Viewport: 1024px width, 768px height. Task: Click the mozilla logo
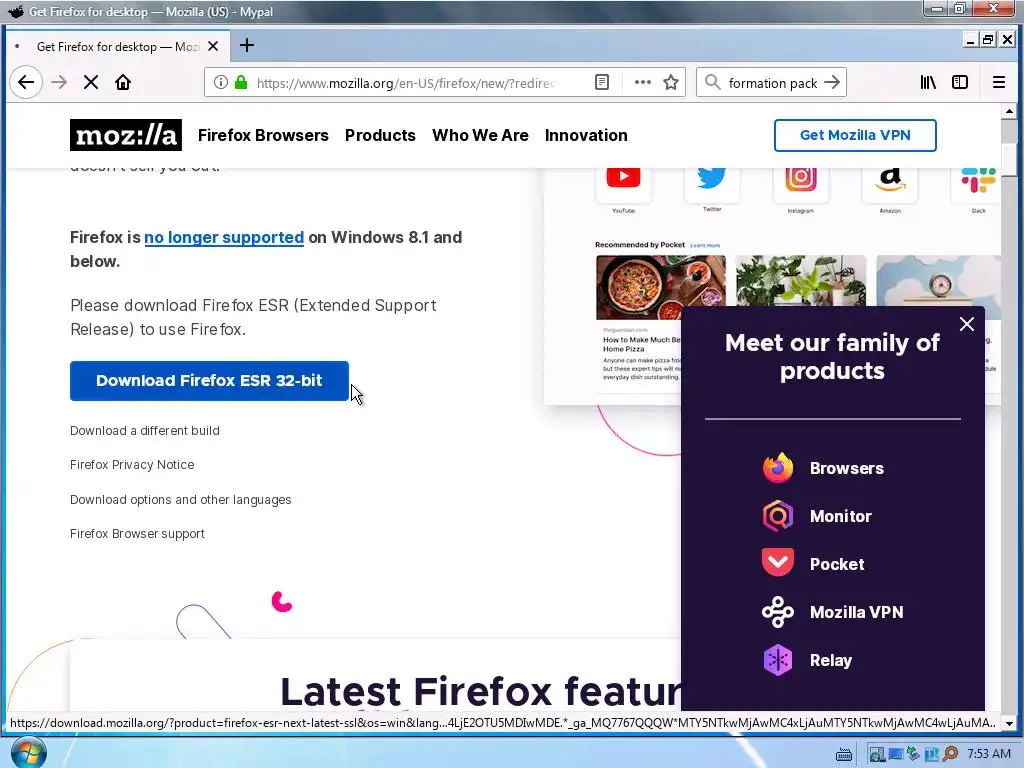click(x=126, y=135)
